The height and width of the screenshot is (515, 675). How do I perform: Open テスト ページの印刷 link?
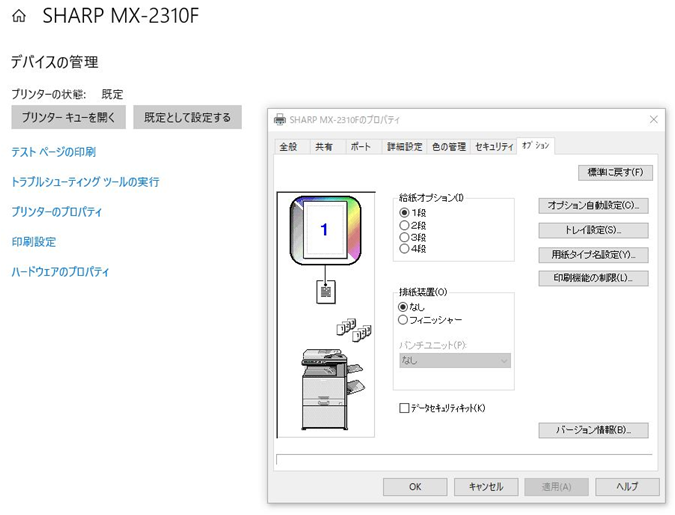54,152
